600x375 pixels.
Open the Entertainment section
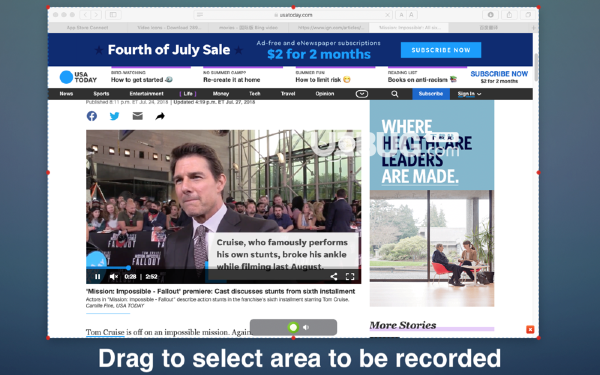147,94
